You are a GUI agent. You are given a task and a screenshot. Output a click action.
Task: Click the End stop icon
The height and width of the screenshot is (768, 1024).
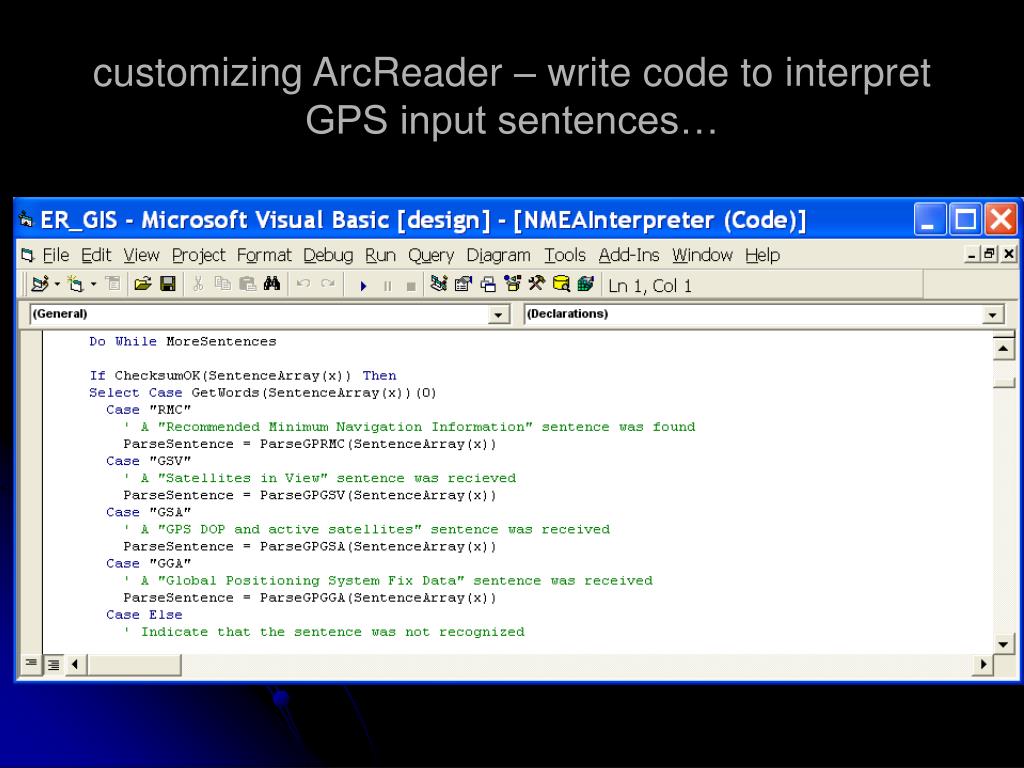411,286
